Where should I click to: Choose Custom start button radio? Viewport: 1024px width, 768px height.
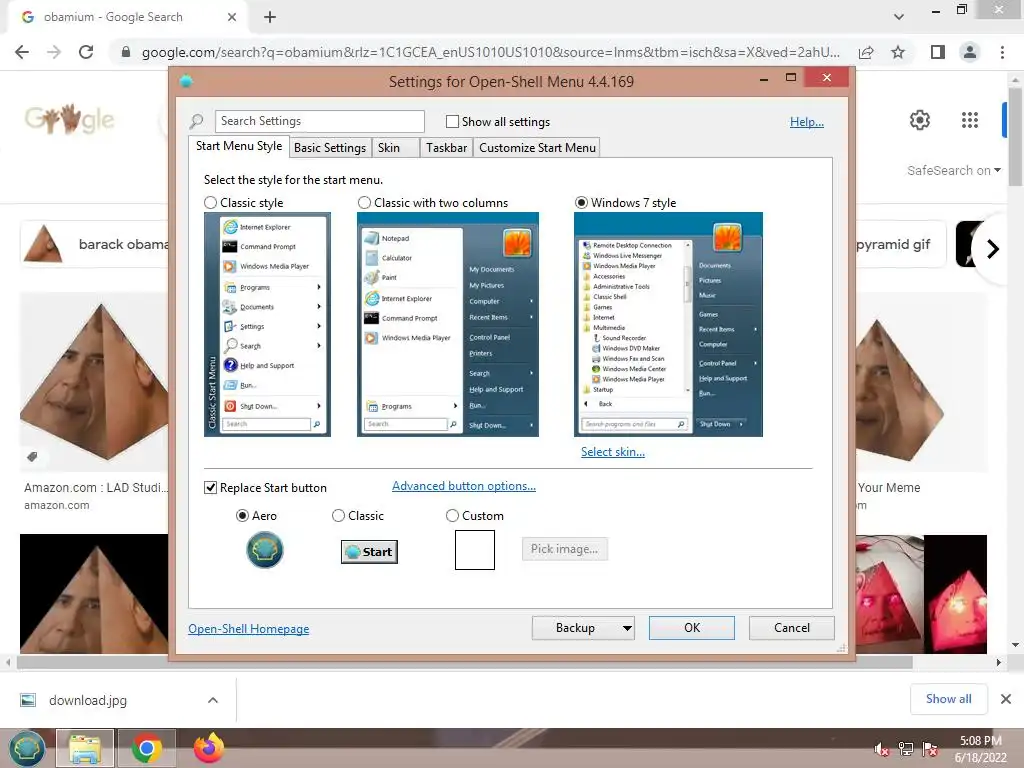click(452, 516)
